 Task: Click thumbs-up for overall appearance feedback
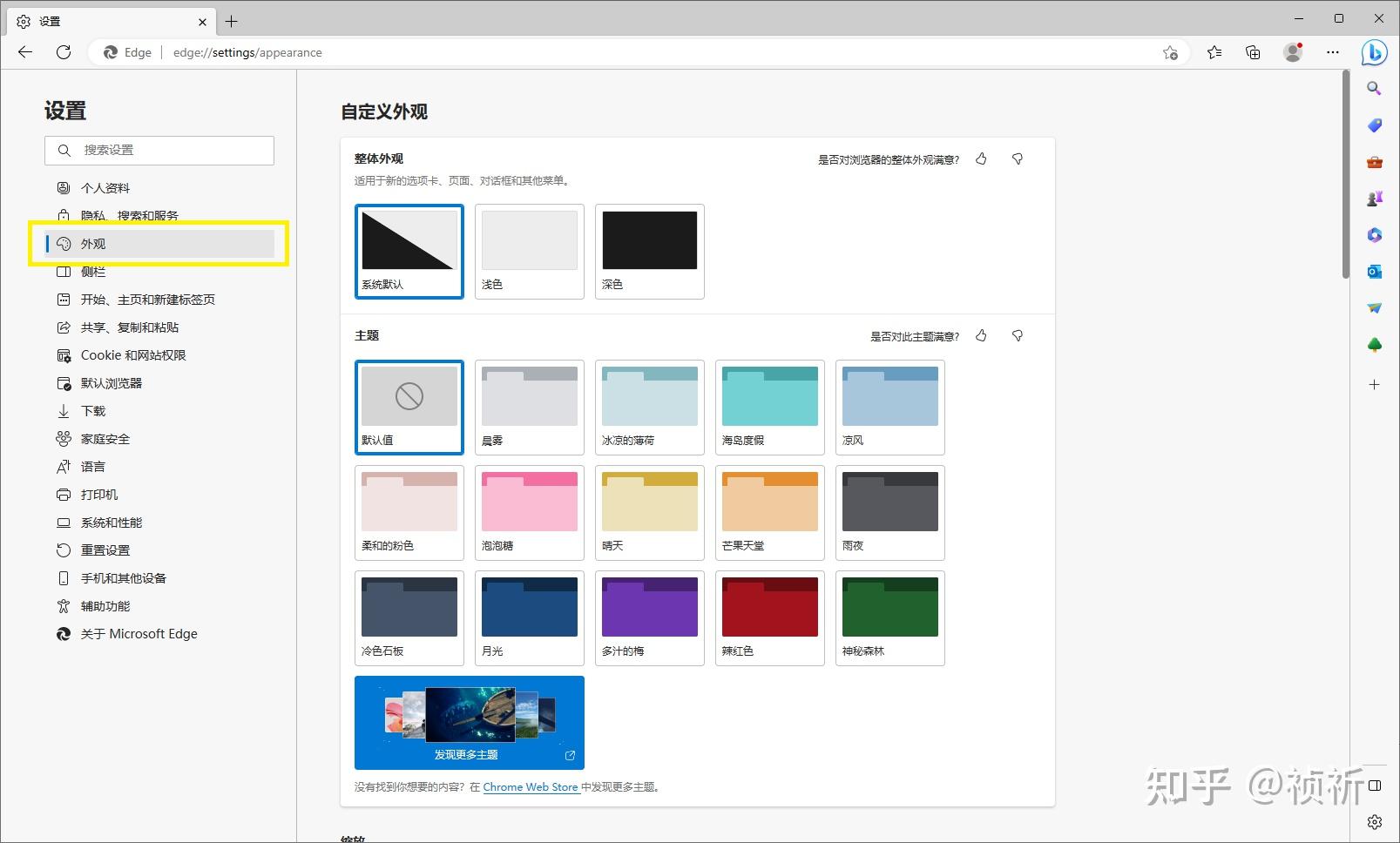tap(982, 158)
